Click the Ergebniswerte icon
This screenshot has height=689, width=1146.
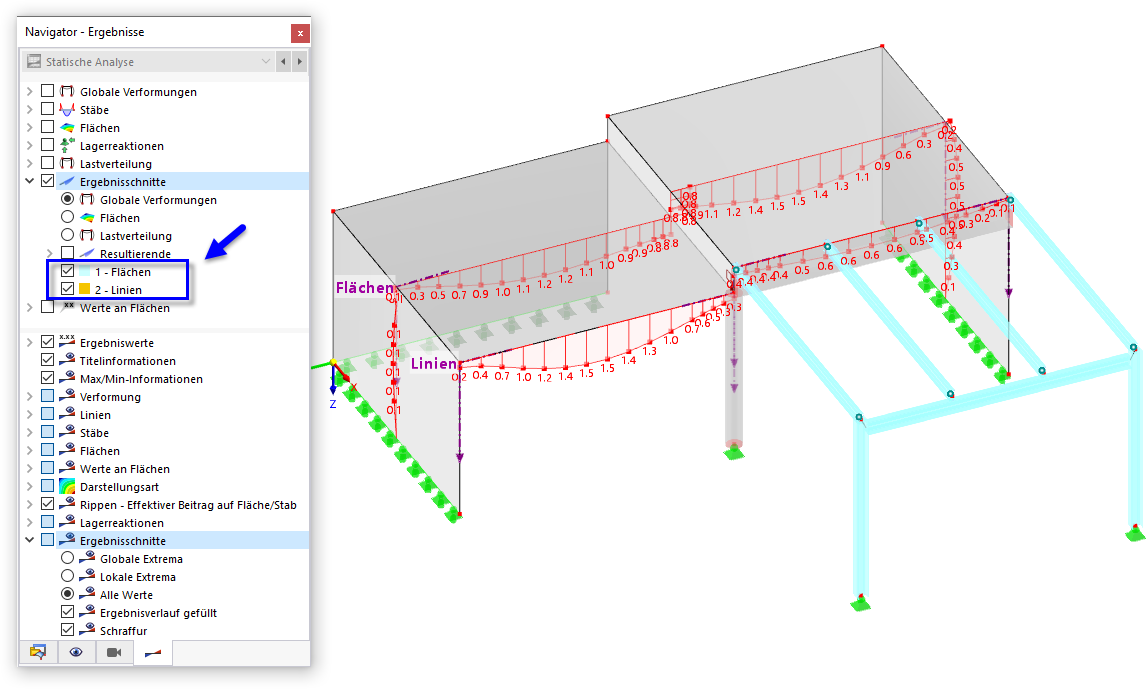click(x=67, y=341)
